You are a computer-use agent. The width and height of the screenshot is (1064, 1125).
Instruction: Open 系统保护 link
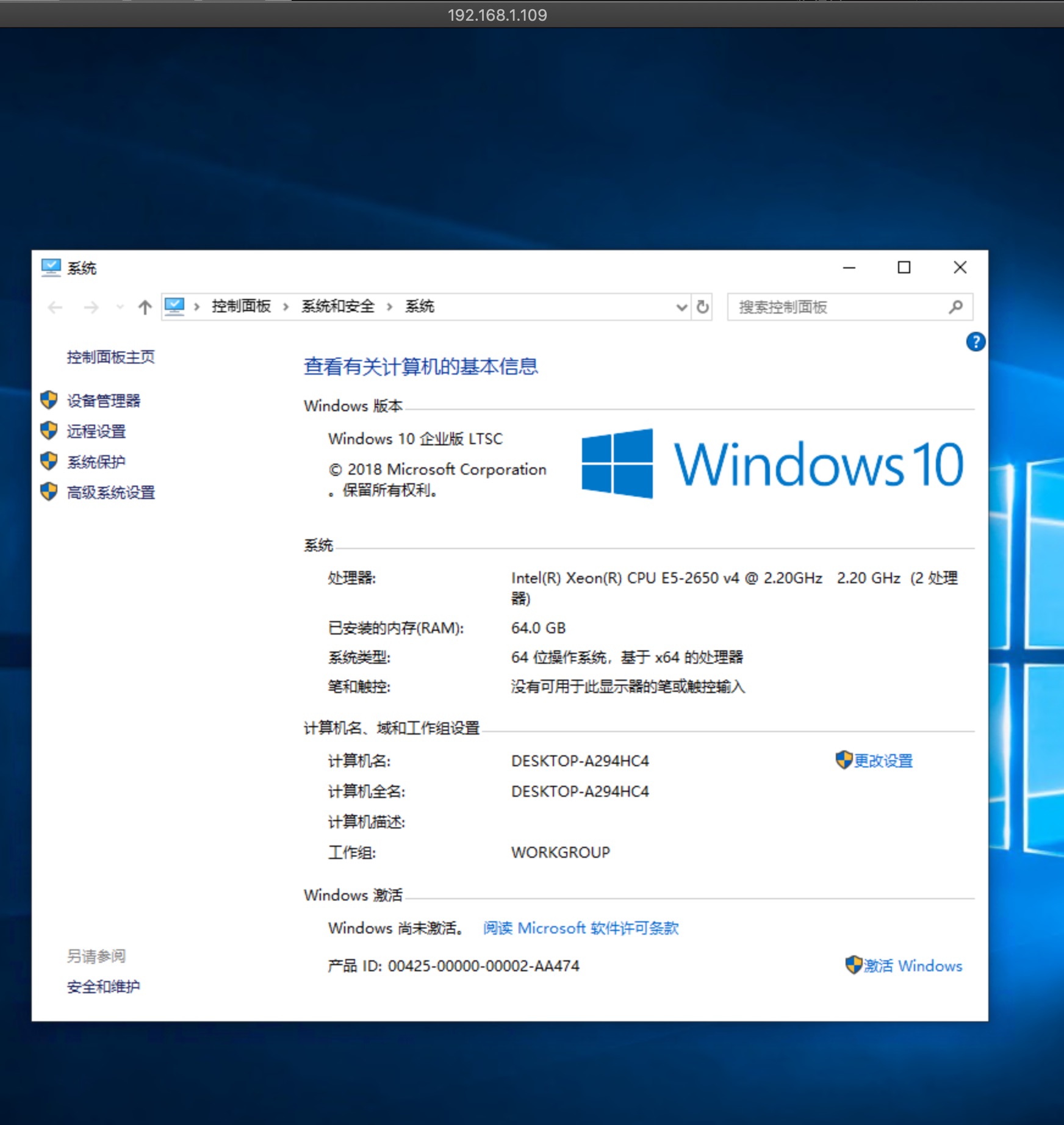click(96, 462)
